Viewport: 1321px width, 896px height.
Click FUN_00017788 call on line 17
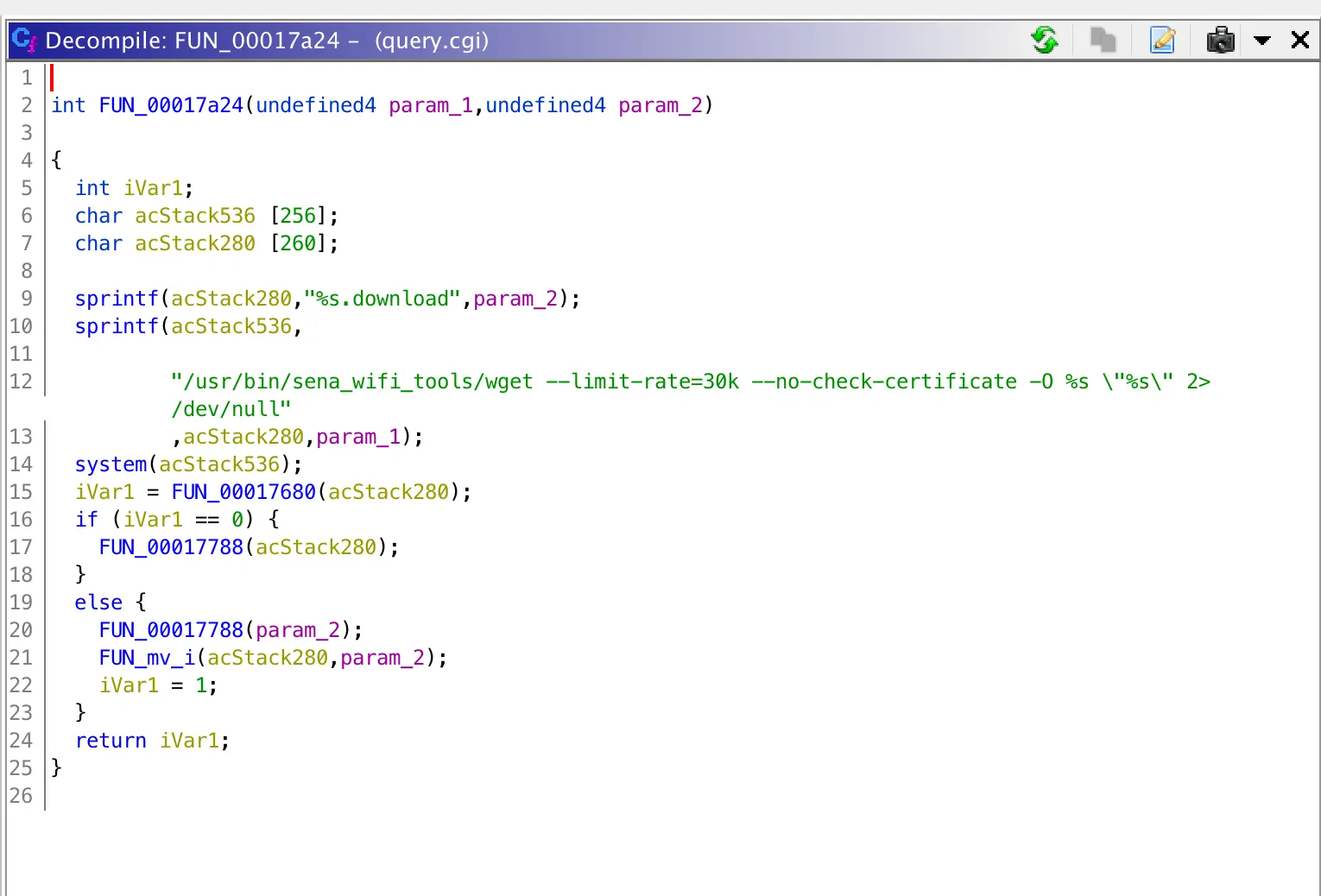(x=171, y=547)
